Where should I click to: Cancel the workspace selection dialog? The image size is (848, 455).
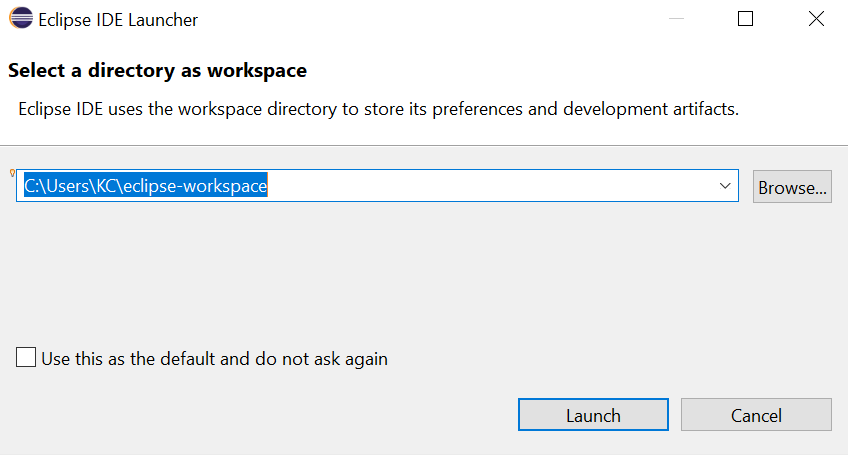[756, 415]
